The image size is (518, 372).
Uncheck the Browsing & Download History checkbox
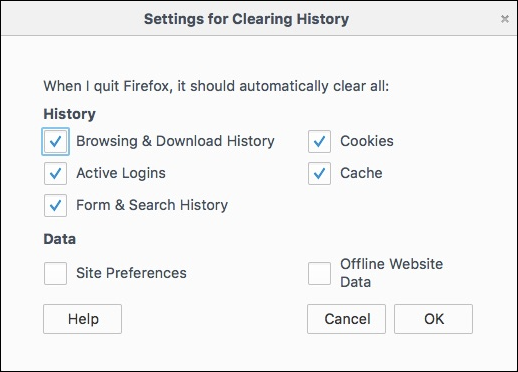(55, 141)
